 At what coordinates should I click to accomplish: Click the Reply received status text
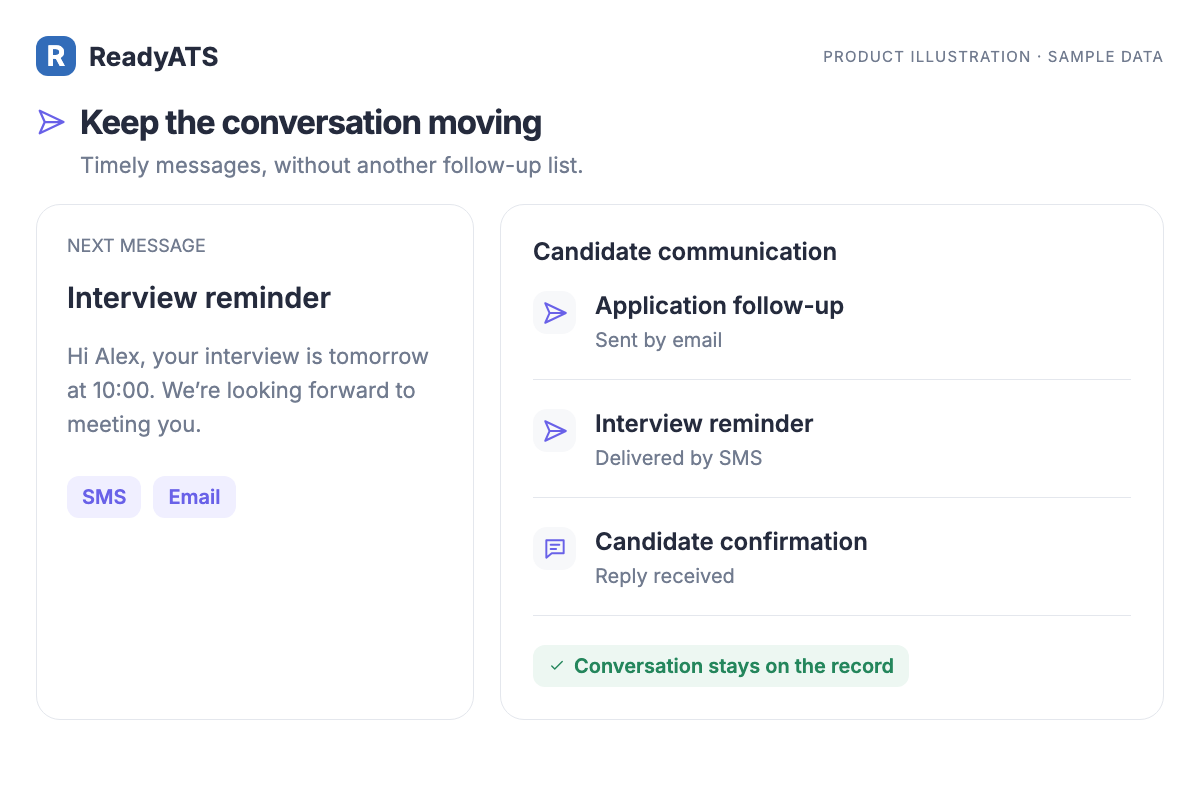(x=665, y=576)
